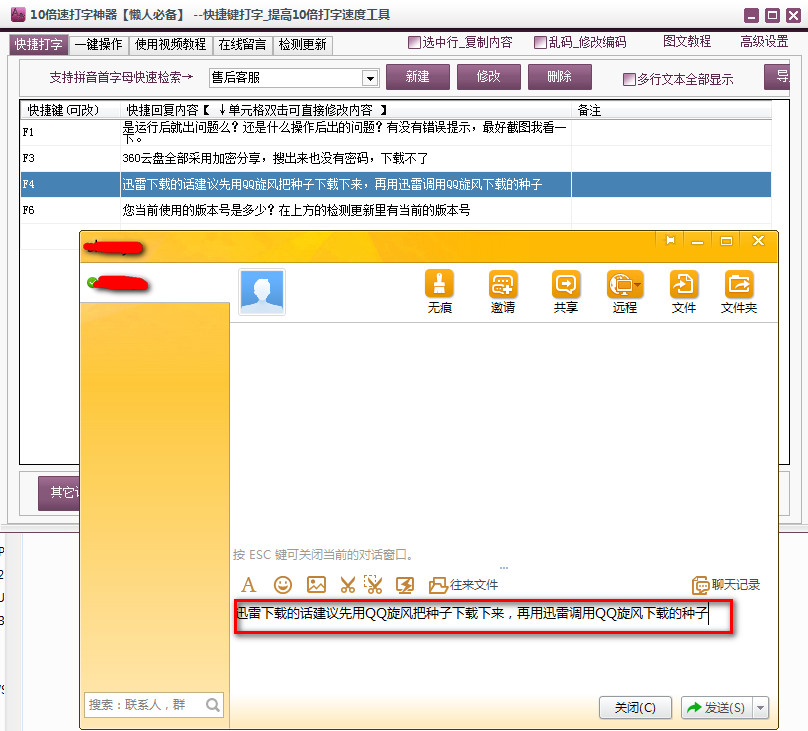Enable 选中行_复制内容 checkbox
The width and height of the screenshot is (808, 731).
tap(414, 42)
